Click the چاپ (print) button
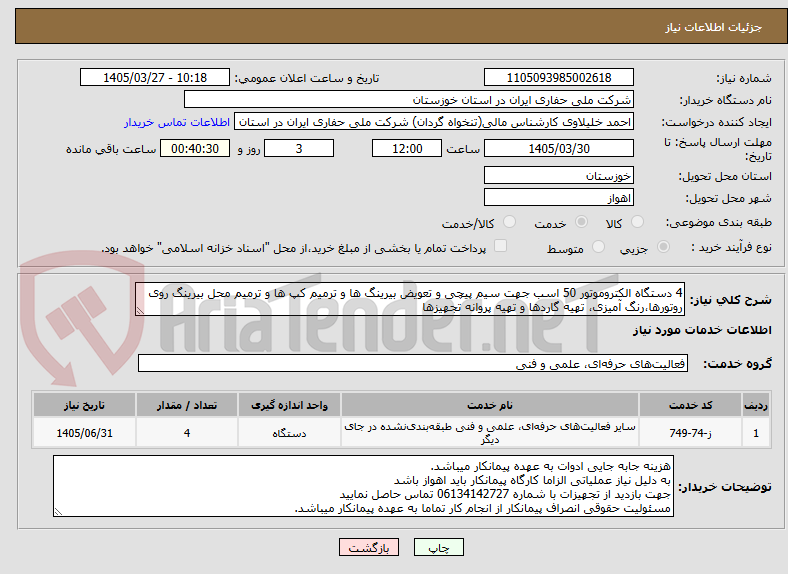Viewport: 788px width, 574px height. 438,547
